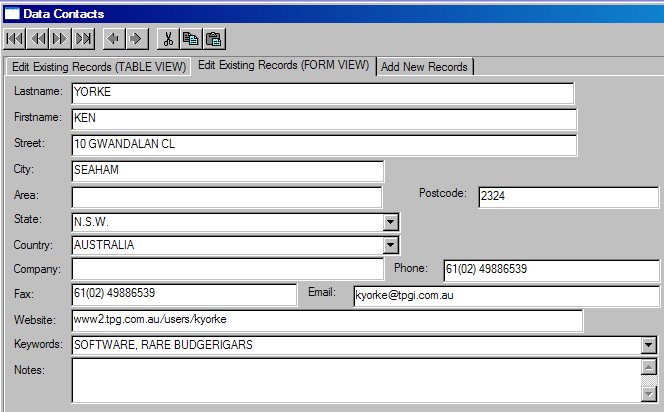664x412 pixels.
Task: Go to the first record
Action: (15, 39)
